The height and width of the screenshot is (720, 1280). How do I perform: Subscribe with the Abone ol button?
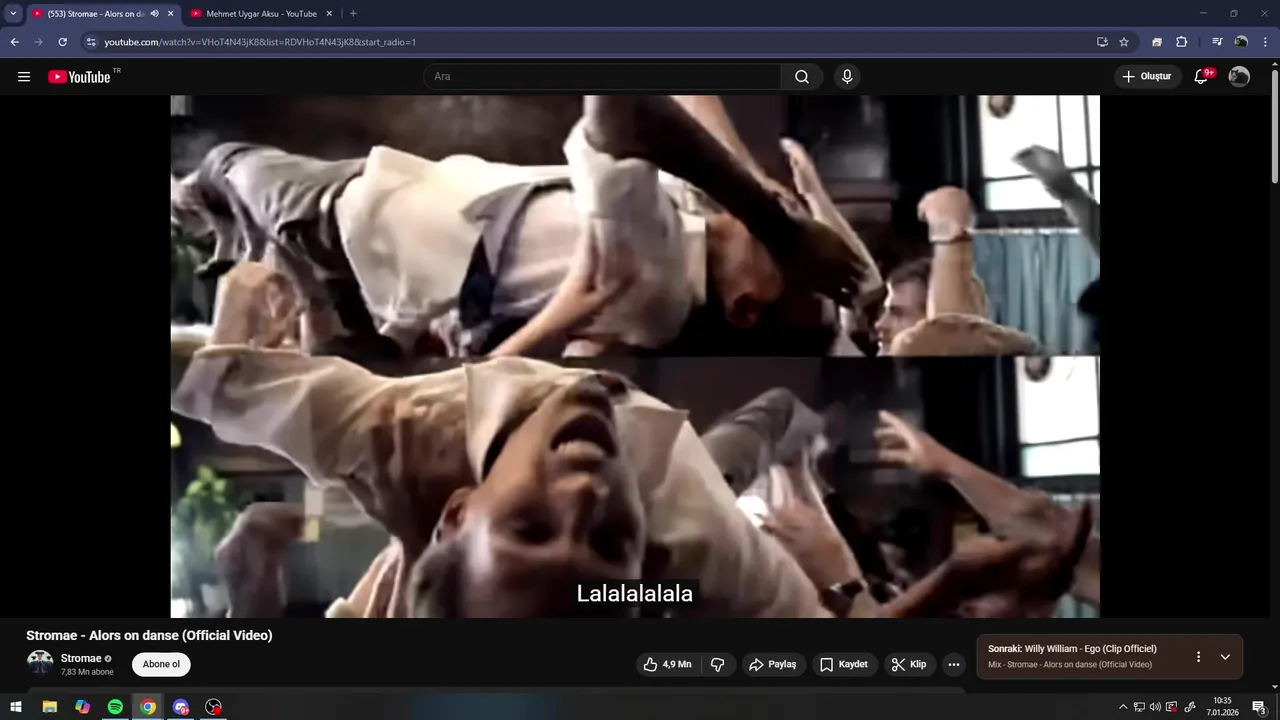(x=161, y=664)
